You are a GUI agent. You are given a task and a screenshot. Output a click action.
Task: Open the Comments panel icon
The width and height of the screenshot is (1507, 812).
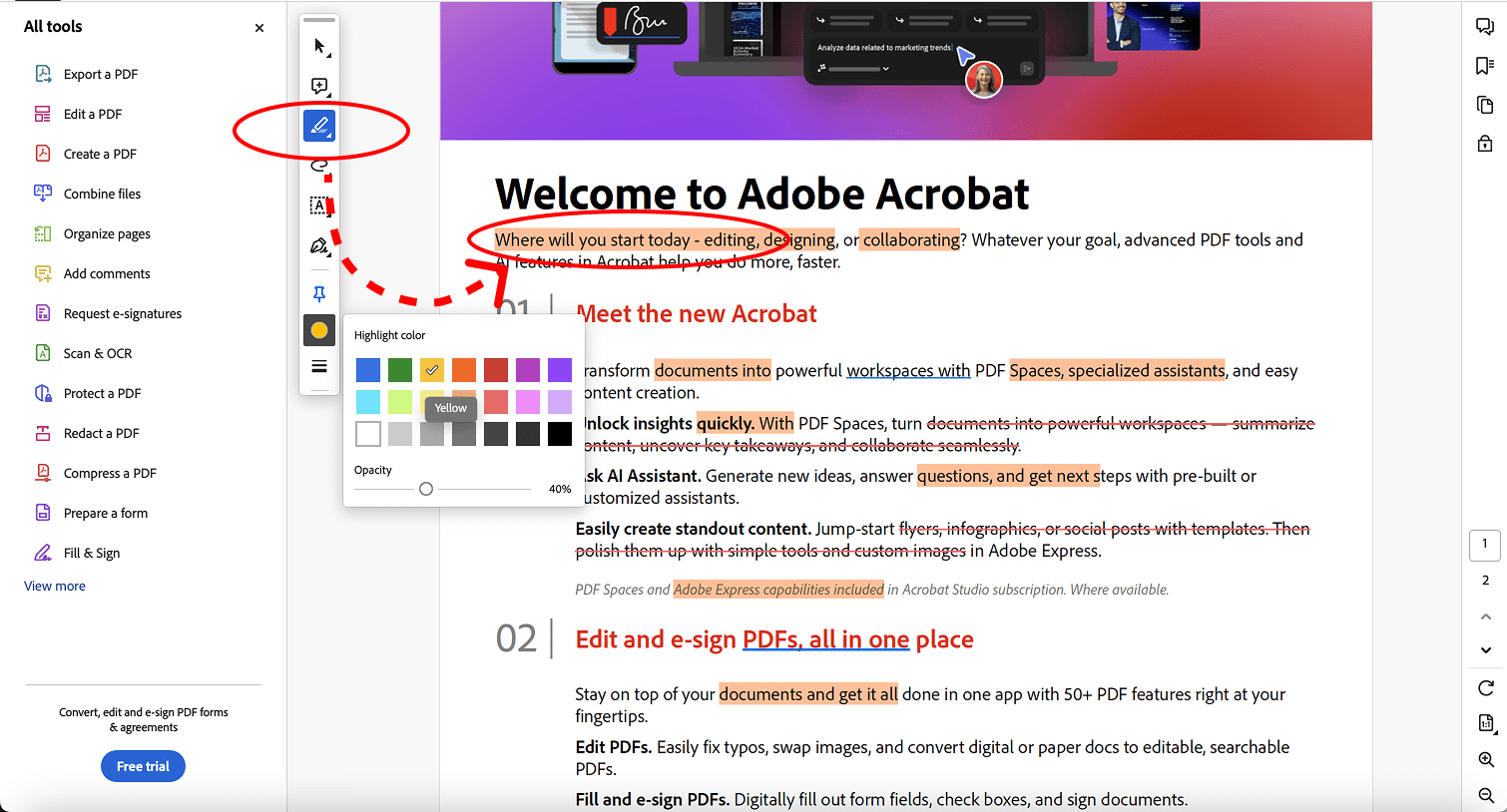click(x=1485, y=27)
